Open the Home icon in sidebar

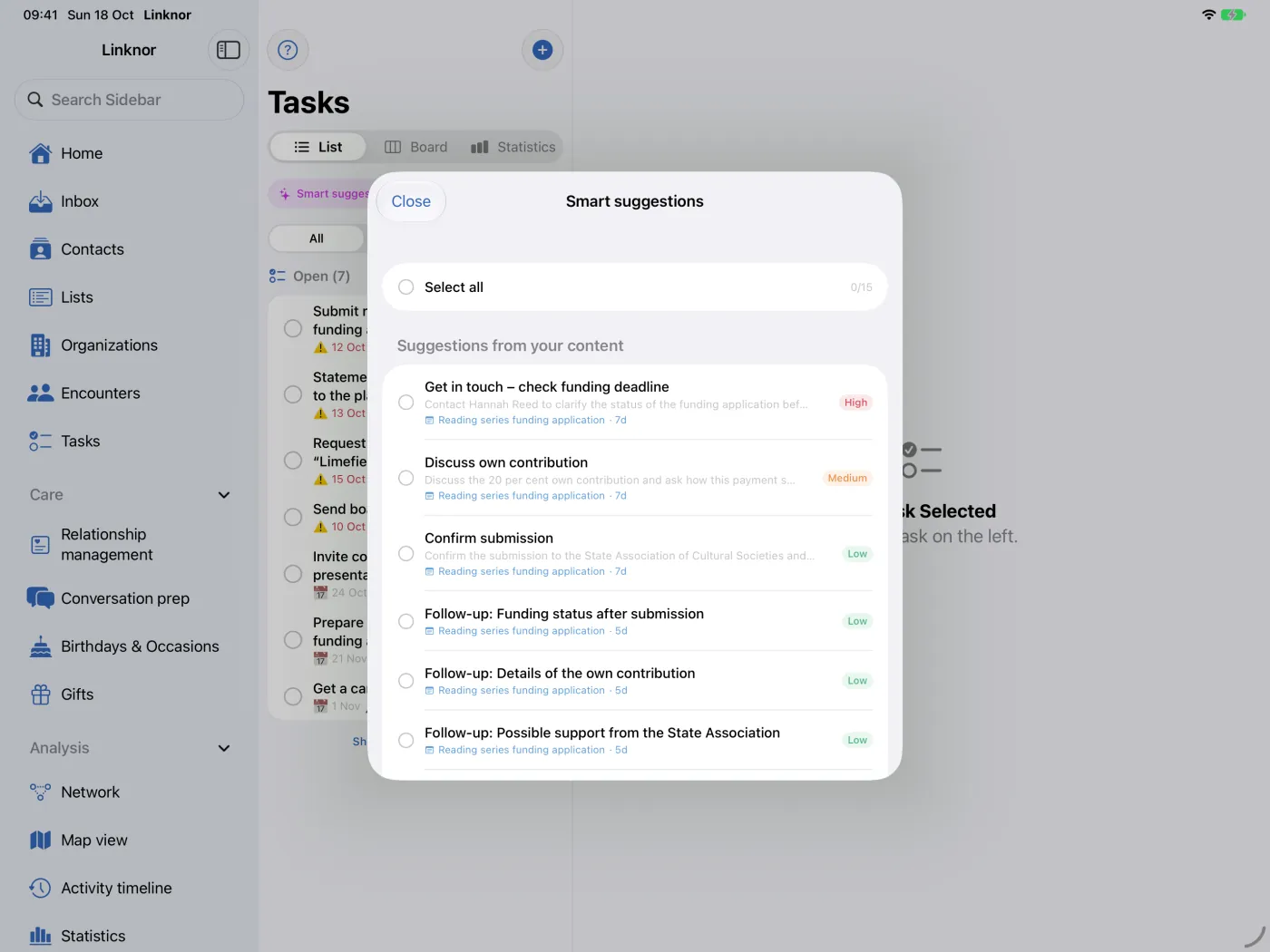coord(41,153)
